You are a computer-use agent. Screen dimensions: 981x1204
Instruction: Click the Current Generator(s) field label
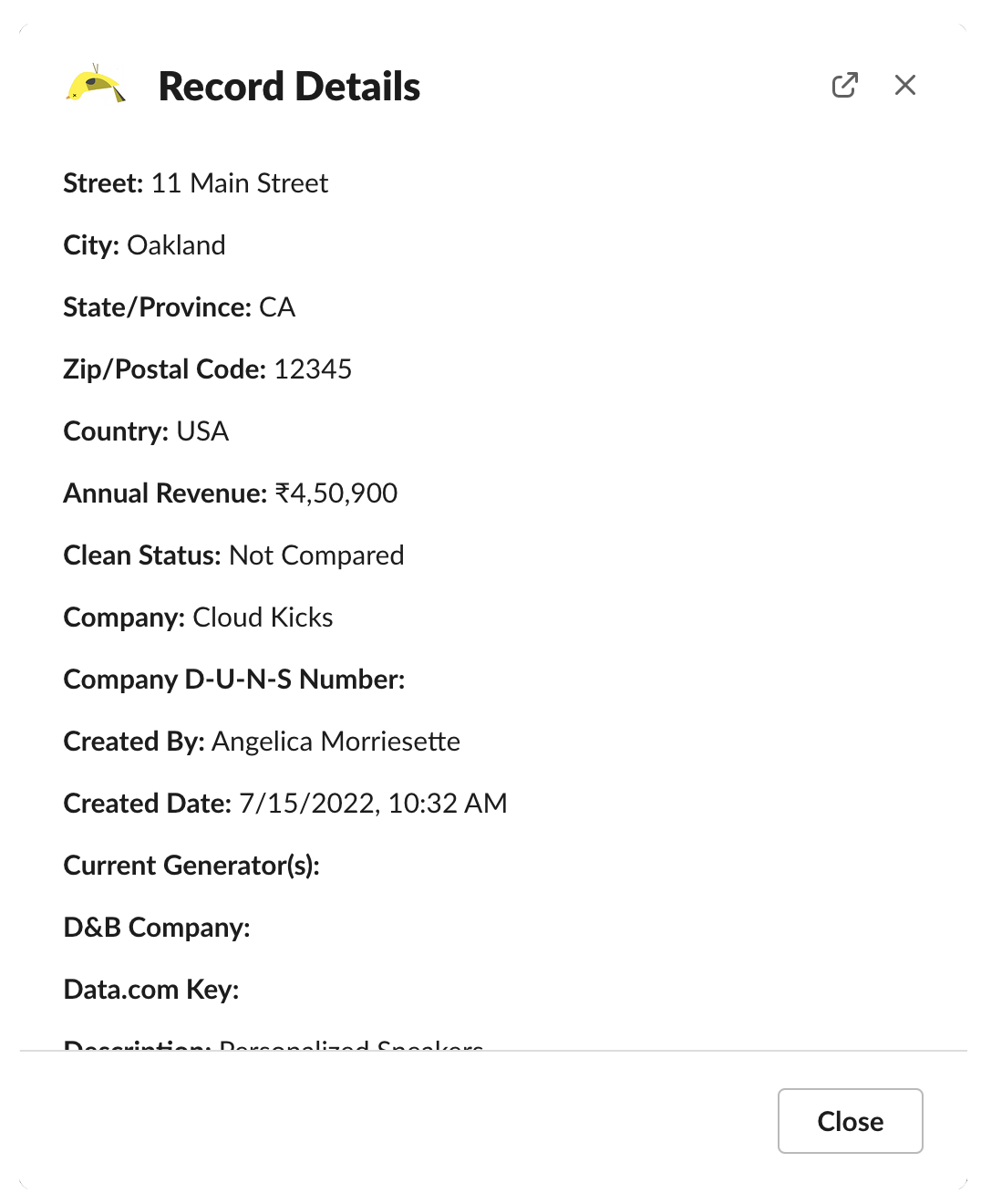click(192, 866)
